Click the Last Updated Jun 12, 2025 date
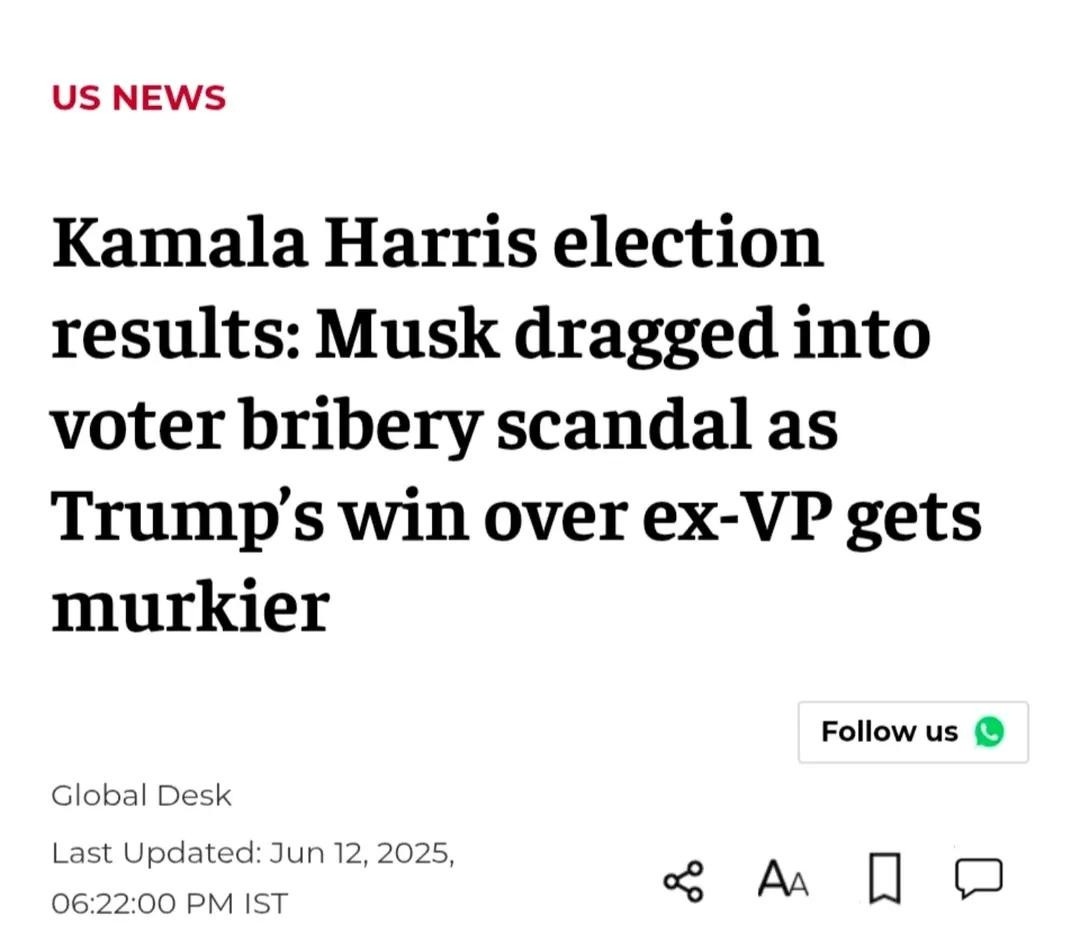1080x951 pixels. pyautogui.click(x=253, y=853)
